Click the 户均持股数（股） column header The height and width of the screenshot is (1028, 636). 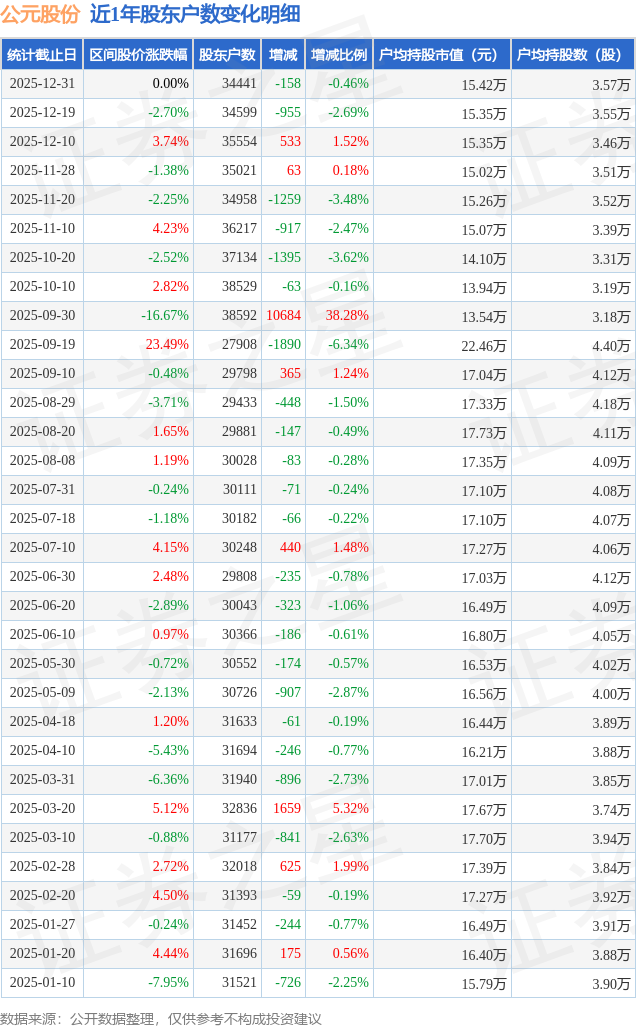click(573, 55)
